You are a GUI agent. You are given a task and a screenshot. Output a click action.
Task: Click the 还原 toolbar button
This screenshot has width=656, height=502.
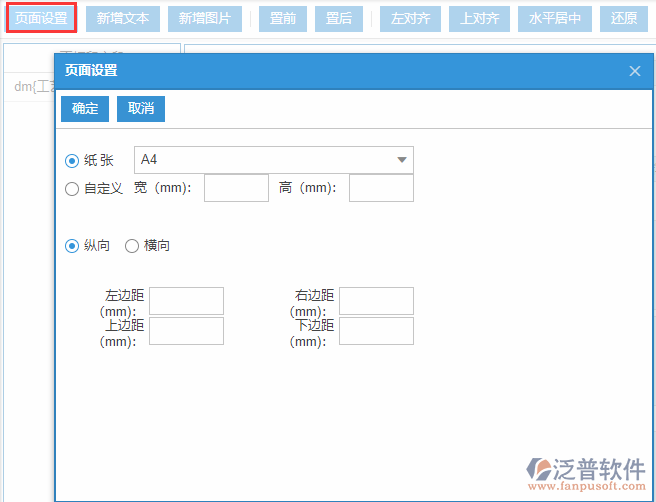click(624, 19)
